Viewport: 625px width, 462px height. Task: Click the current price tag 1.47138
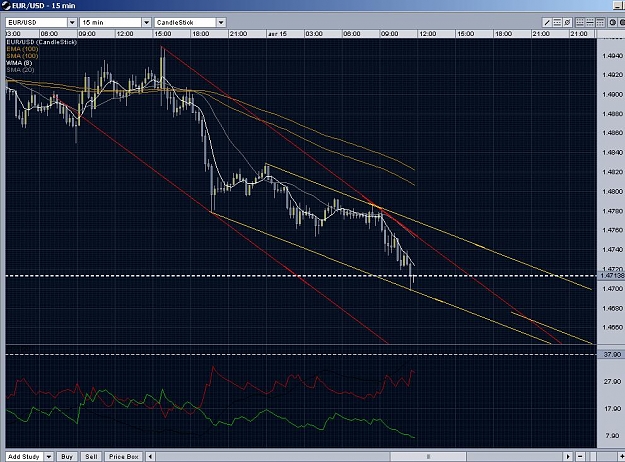[611, 276]
